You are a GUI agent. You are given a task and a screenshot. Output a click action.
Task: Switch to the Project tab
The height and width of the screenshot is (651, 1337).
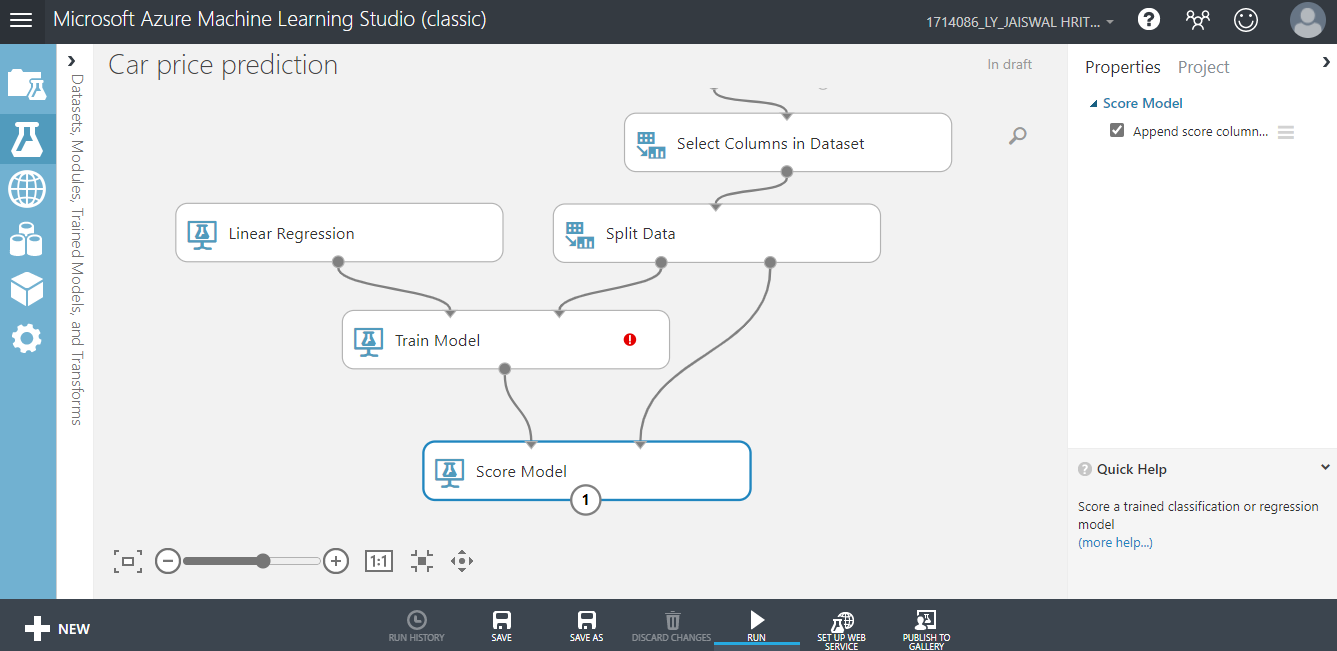pyautogui.click(x=1203, y=67)
